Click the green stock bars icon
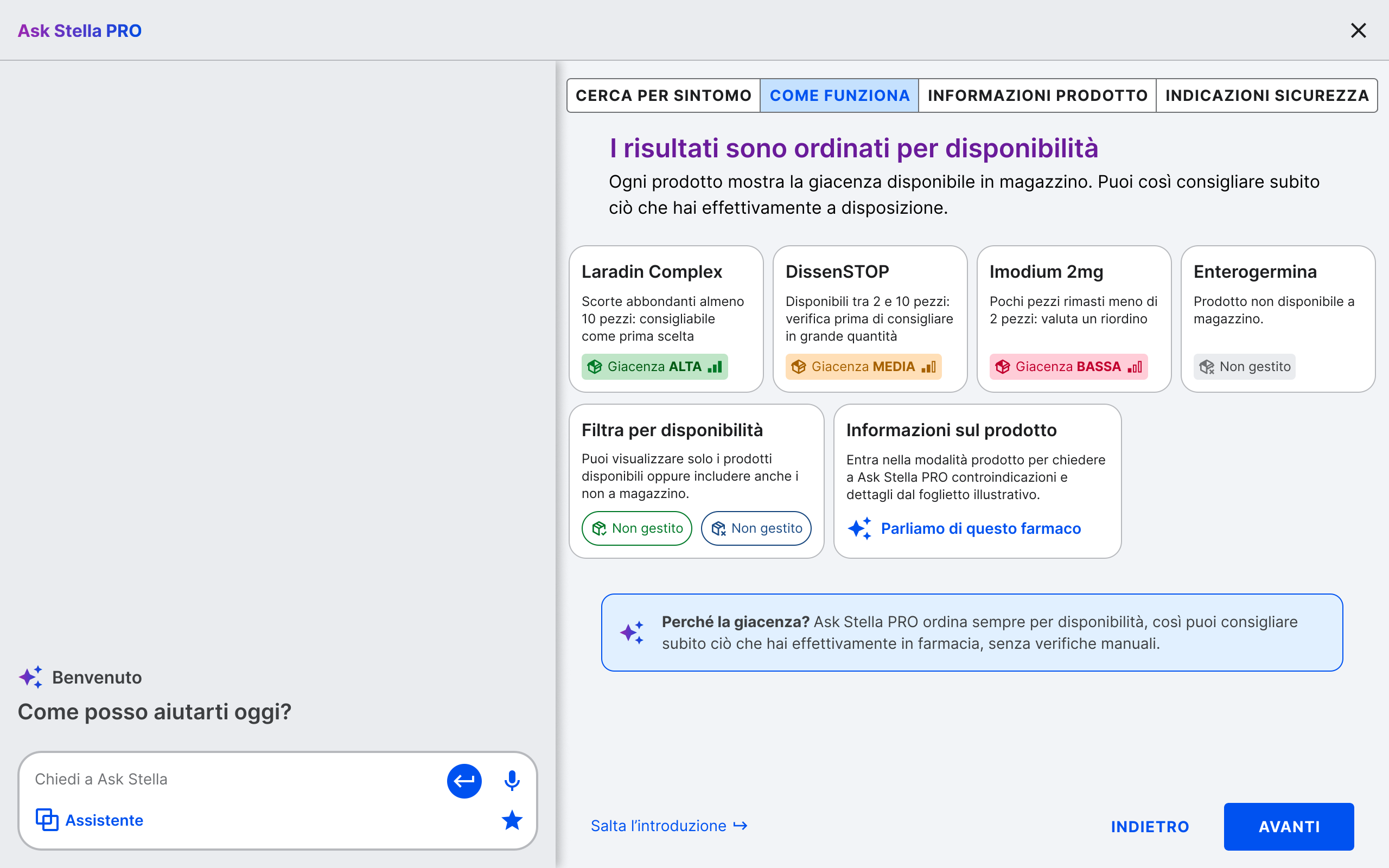The image size is (1389, 868). pos(715,367)
